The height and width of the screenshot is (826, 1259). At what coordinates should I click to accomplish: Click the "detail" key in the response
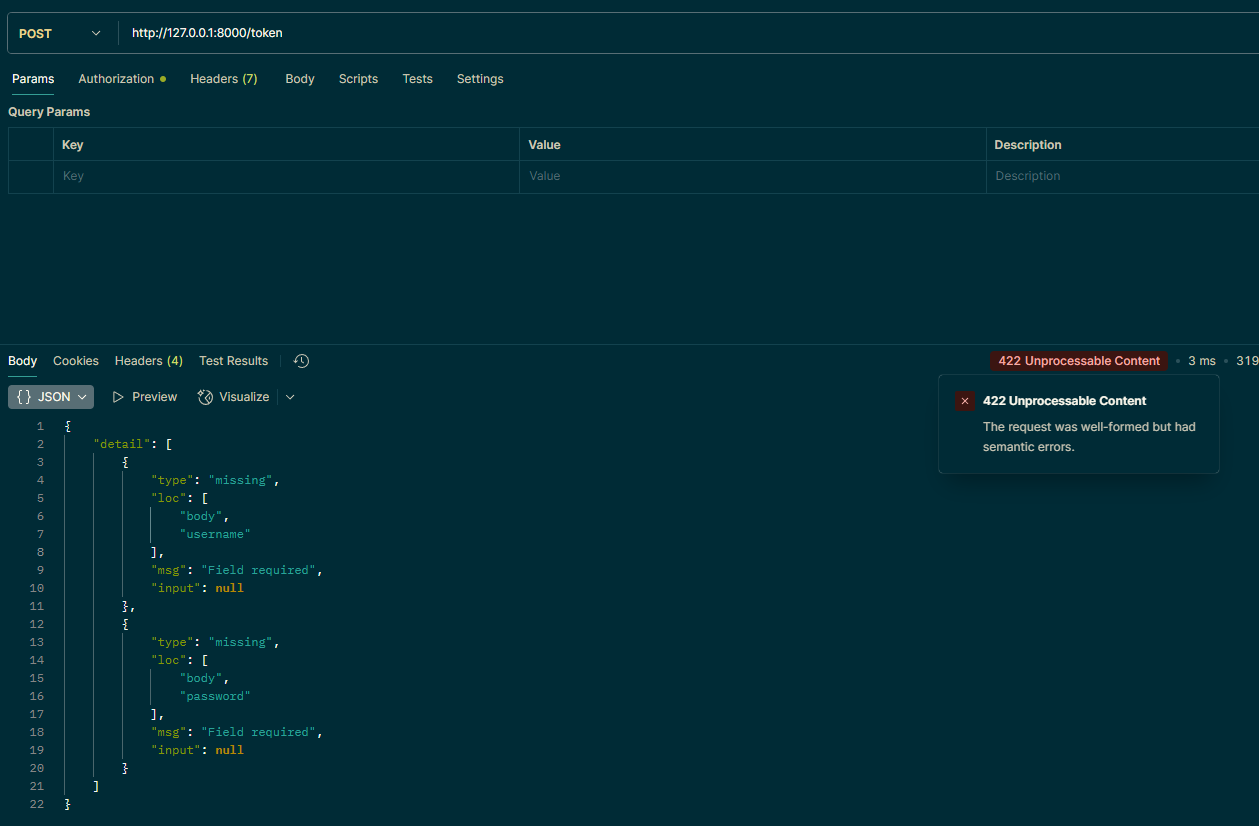[x=123, y=444]
